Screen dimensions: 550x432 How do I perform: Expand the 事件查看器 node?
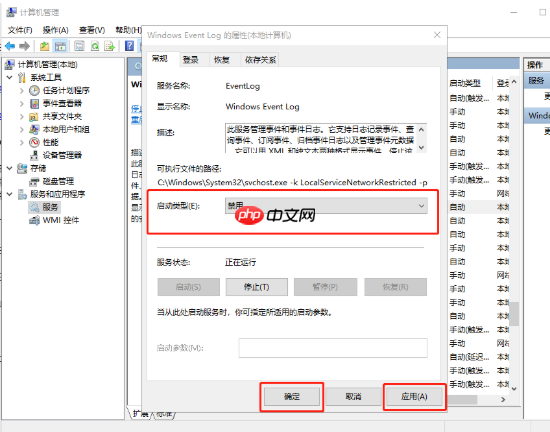point(22,103)
